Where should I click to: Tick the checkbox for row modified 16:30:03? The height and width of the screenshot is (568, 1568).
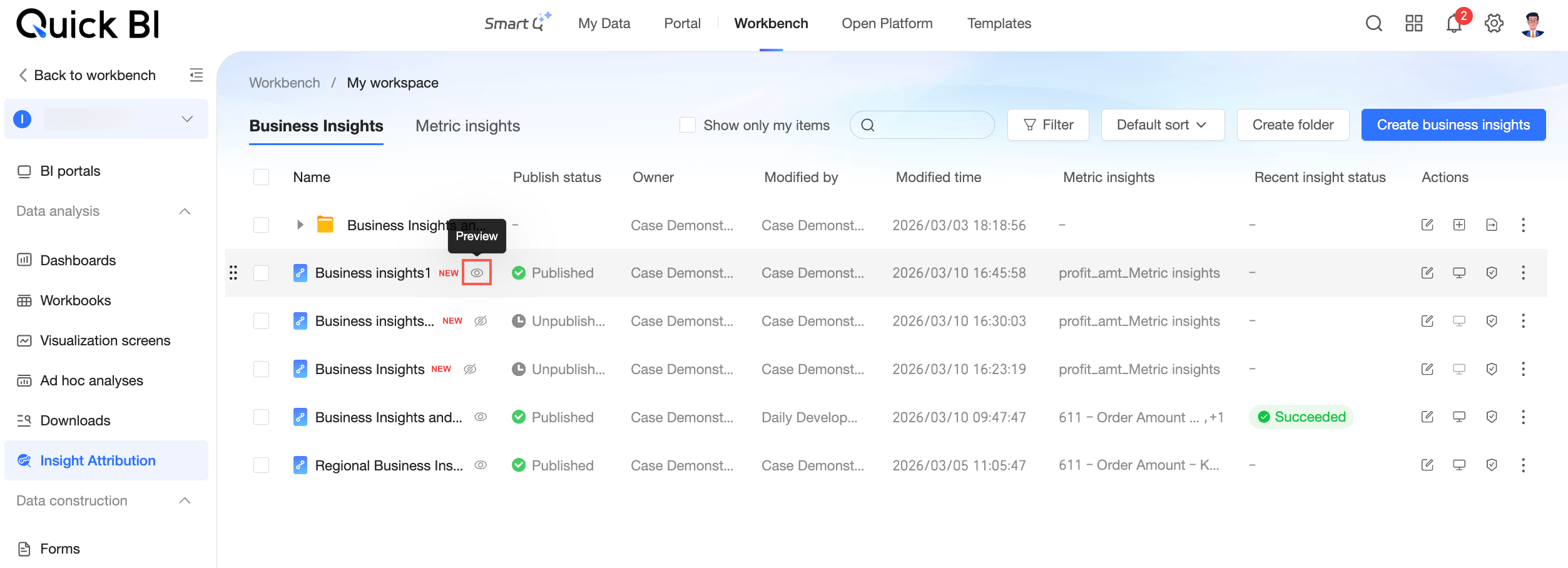click(261, 321)
